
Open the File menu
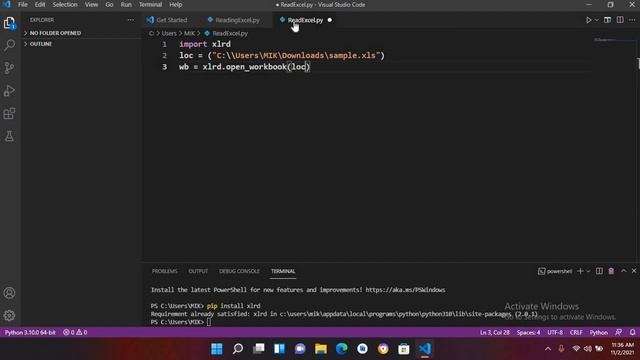23,4
